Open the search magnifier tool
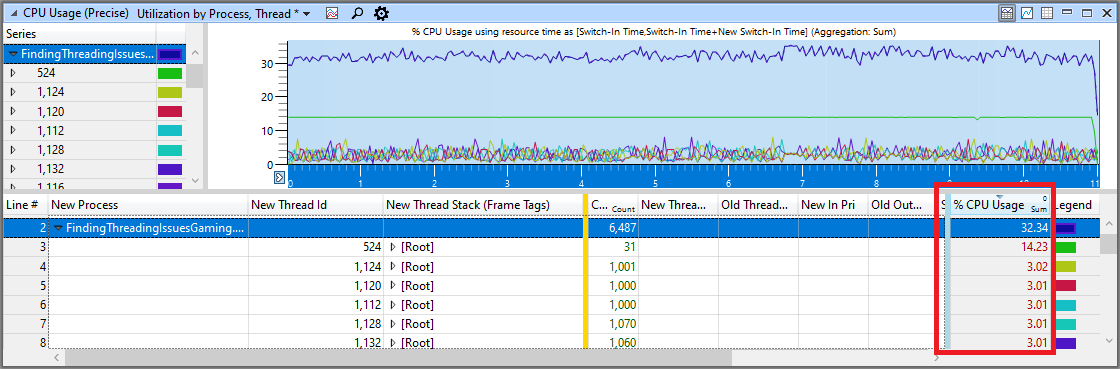 pos(357,13)
